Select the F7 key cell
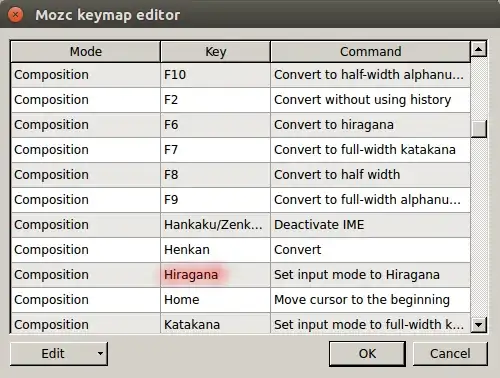Image resolution: width=500 pixels, height=378 pixels. tap(216, 150)
